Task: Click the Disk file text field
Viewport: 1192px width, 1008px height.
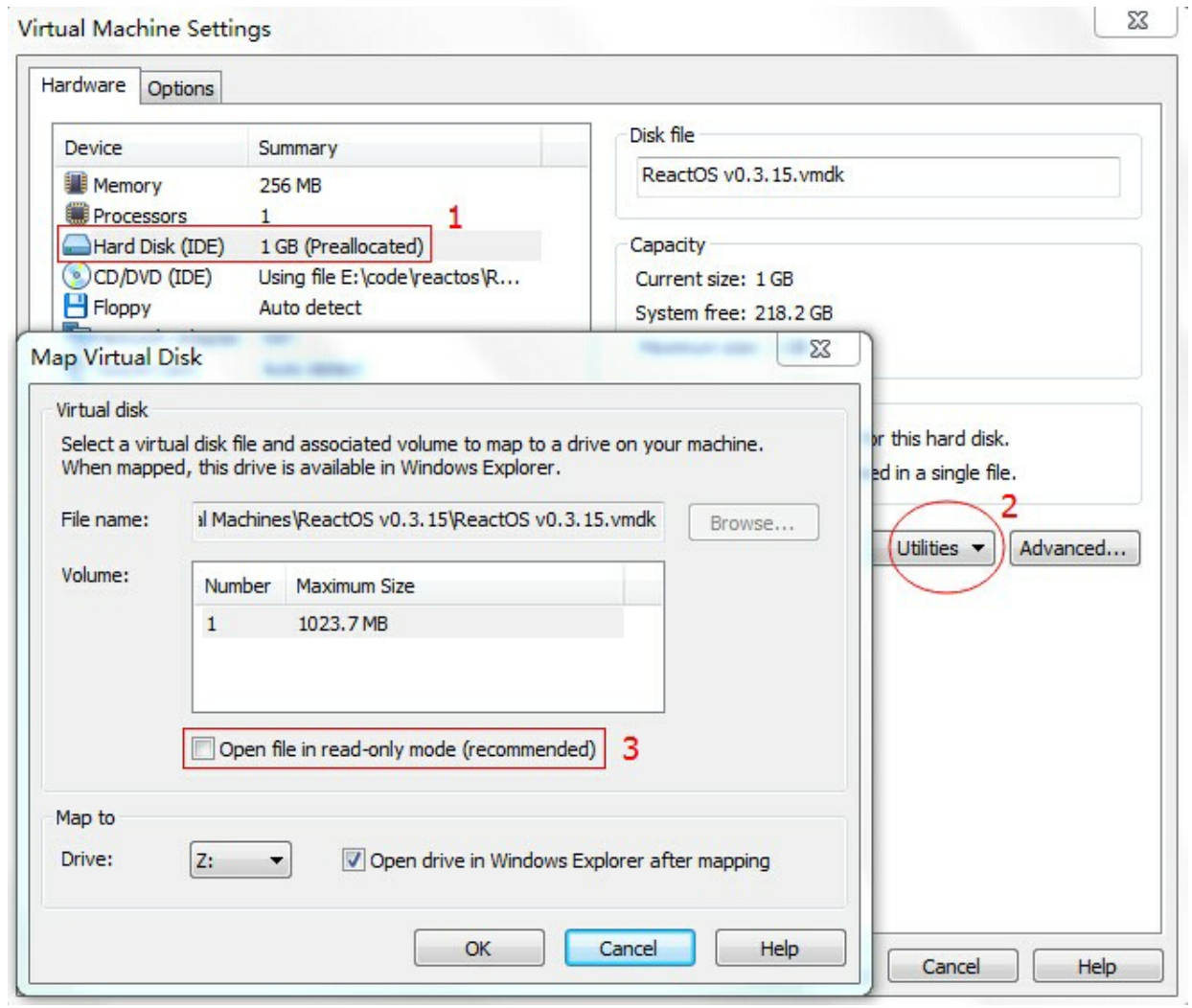Action: (x=877, y=176)
